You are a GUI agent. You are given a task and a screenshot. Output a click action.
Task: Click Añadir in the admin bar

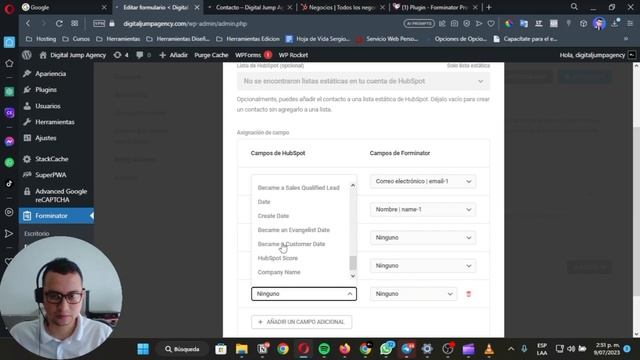(173, 55)
